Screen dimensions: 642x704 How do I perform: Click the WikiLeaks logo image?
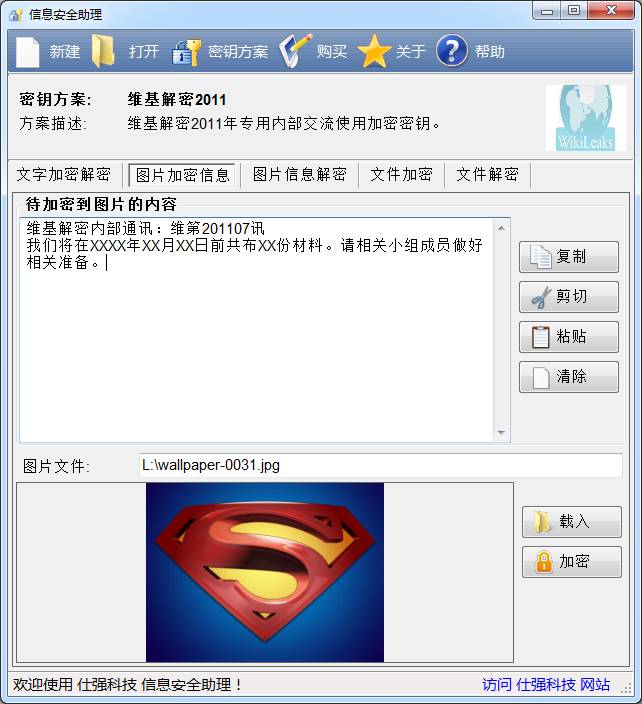pos(586,118)
